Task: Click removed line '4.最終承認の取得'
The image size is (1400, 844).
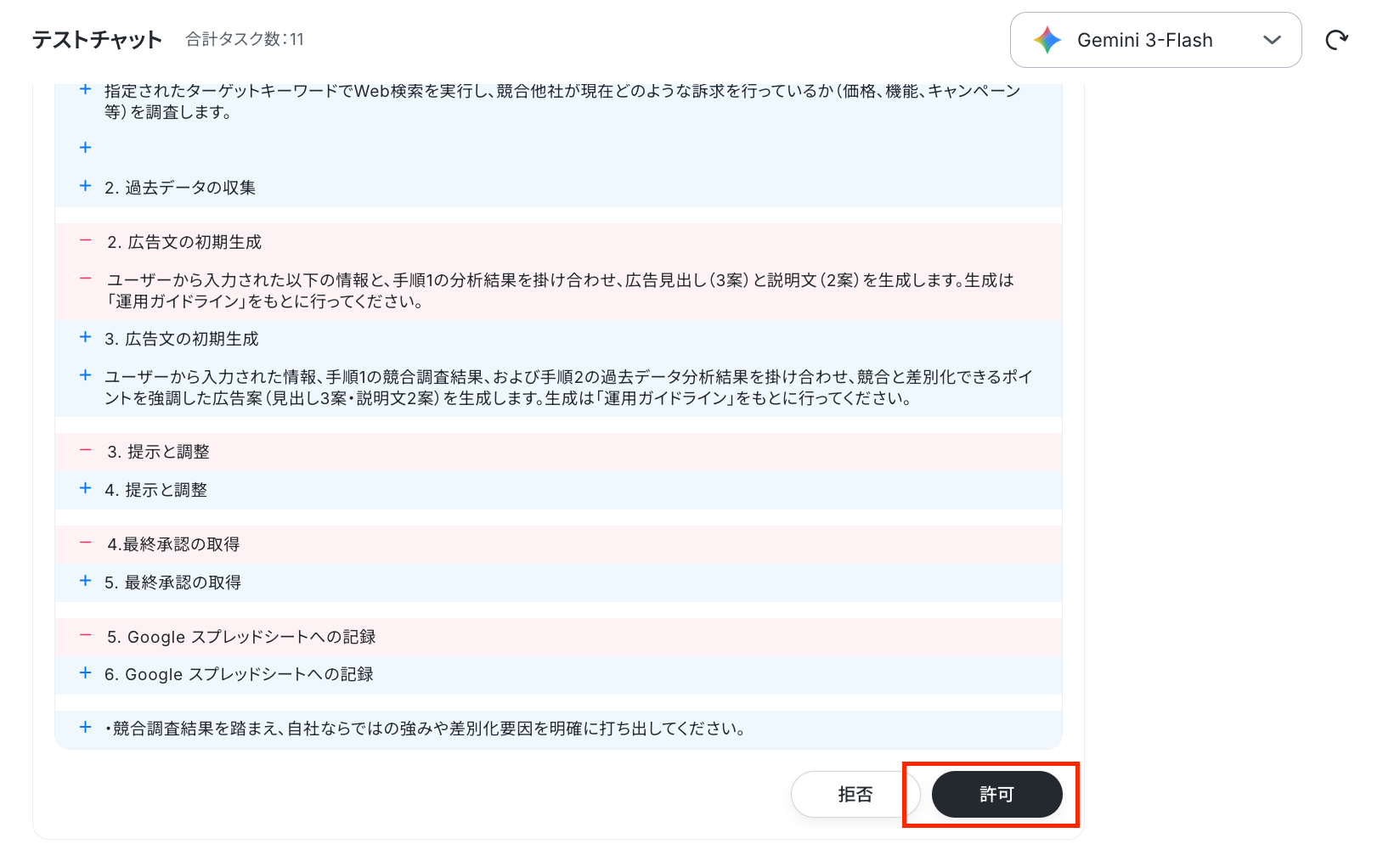Action: [x=173, y=544]
